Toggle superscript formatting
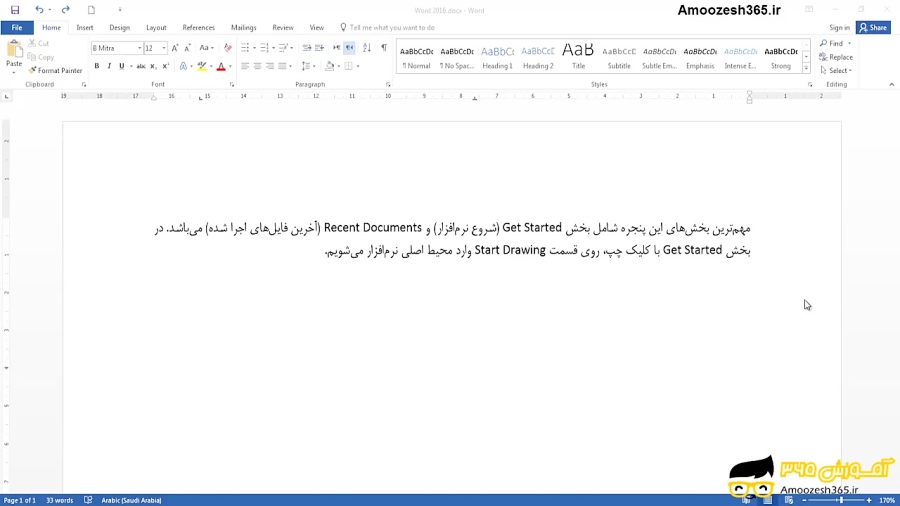 point(165,66)
